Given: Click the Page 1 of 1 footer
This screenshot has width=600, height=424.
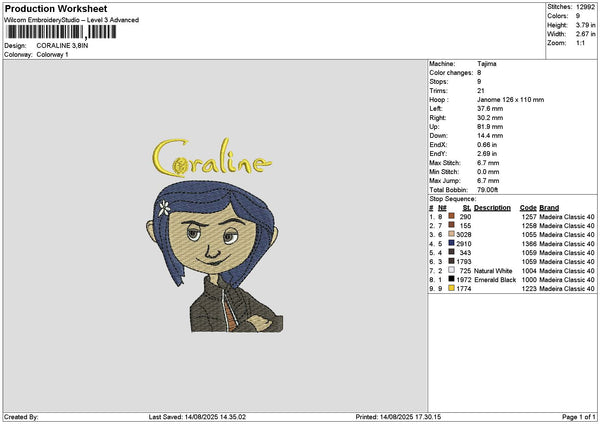Looking at the screenshot, I should point(579,417).
